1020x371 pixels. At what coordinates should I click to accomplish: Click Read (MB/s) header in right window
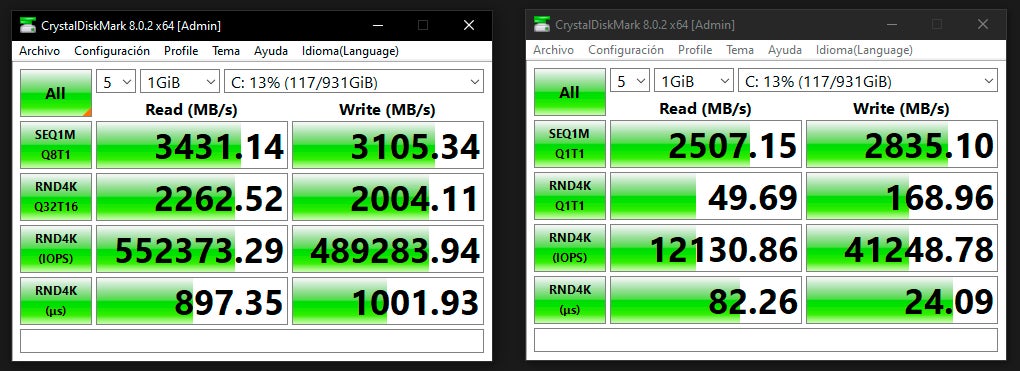(705, 108)
